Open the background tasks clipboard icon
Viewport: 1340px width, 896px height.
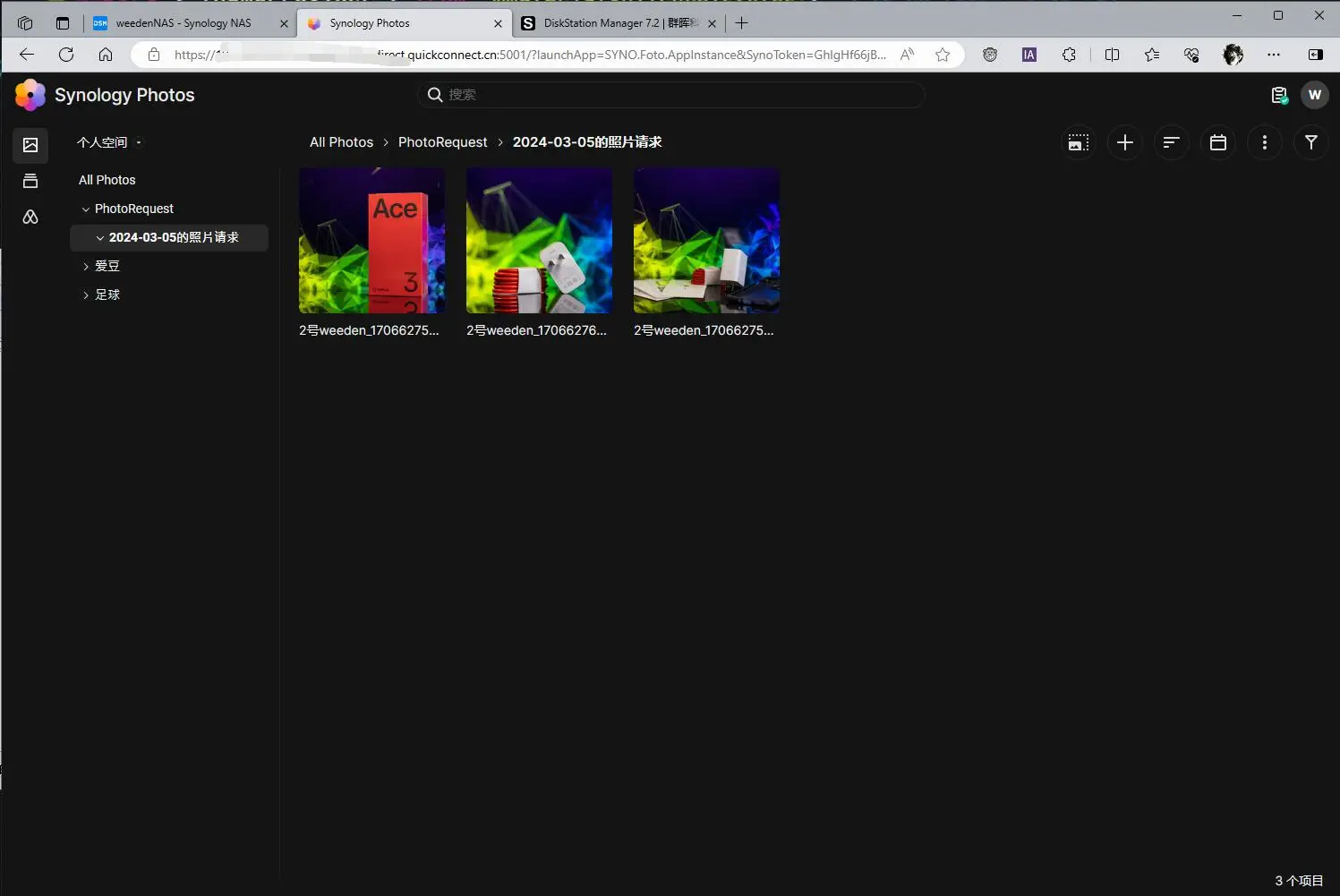[1279, 95]
